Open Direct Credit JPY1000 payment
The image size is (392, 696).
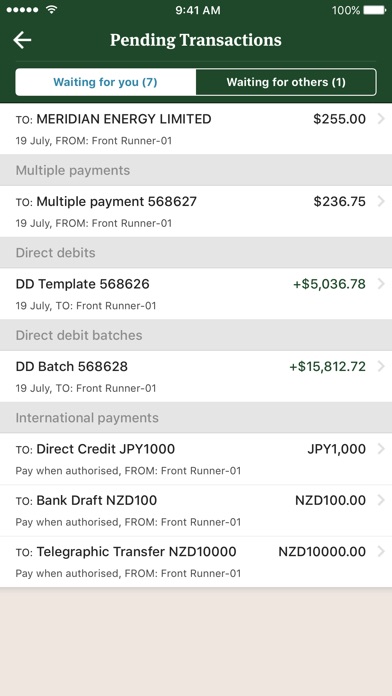coord(196,459)
